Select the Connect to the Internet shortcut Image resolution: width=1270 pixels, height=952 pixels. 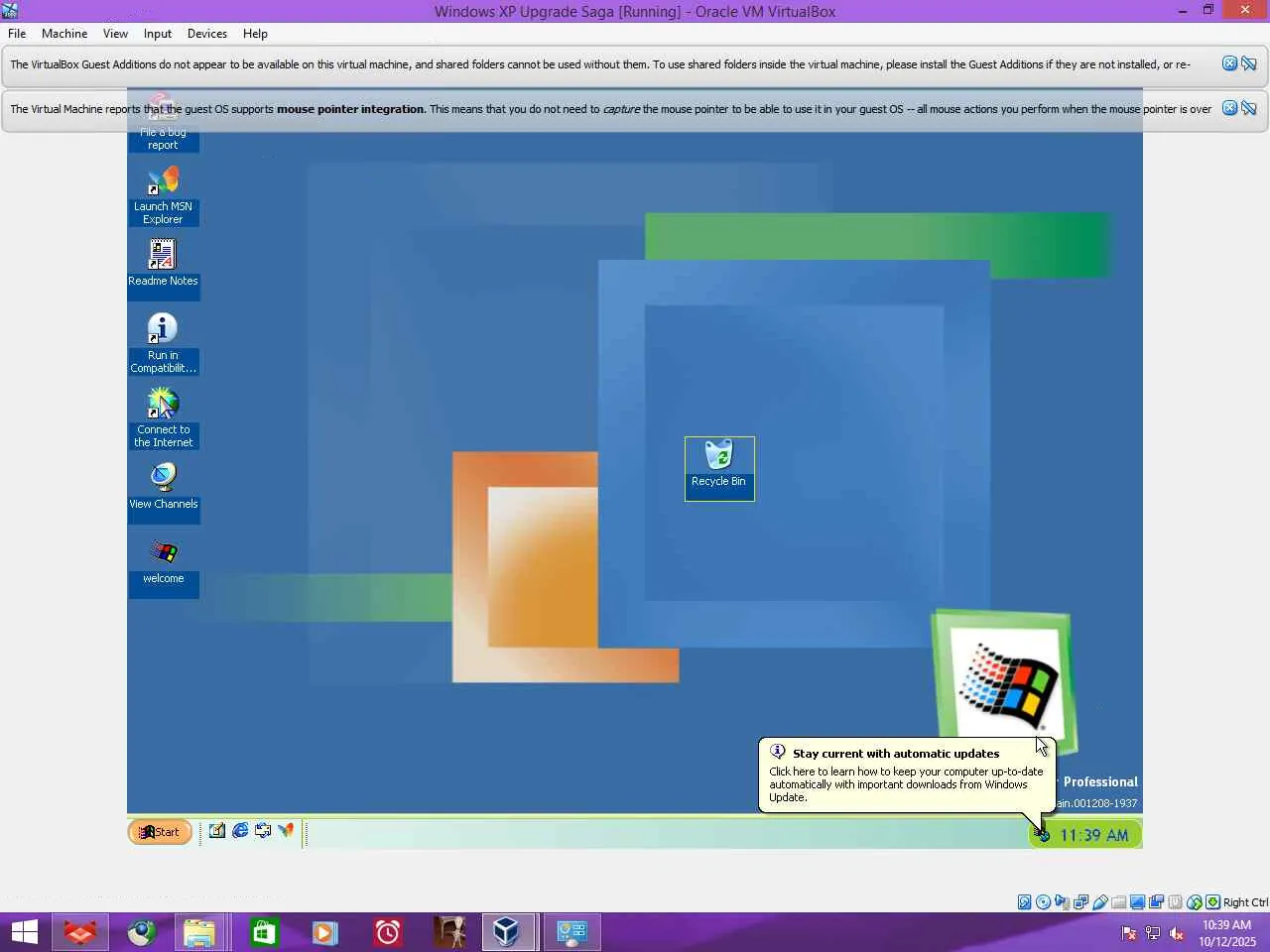(x=163, y=417)
